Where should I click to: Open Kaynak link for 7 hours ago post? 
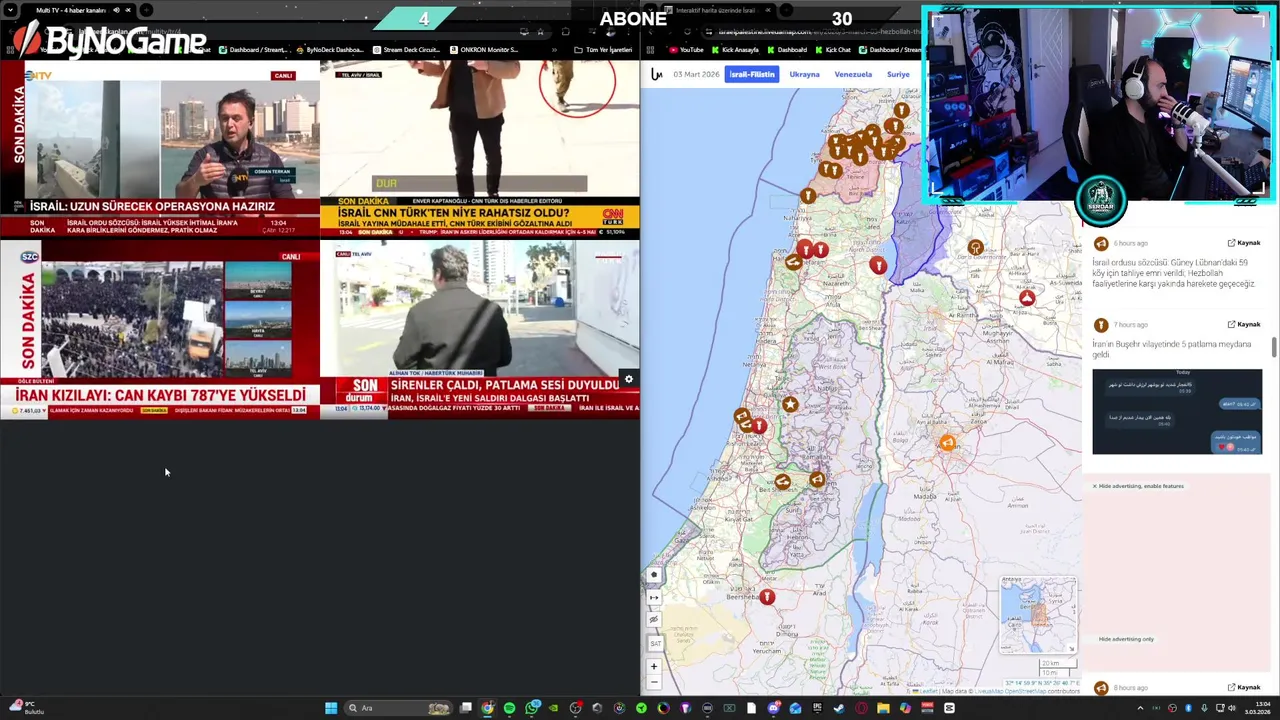tap(1244, 324)
